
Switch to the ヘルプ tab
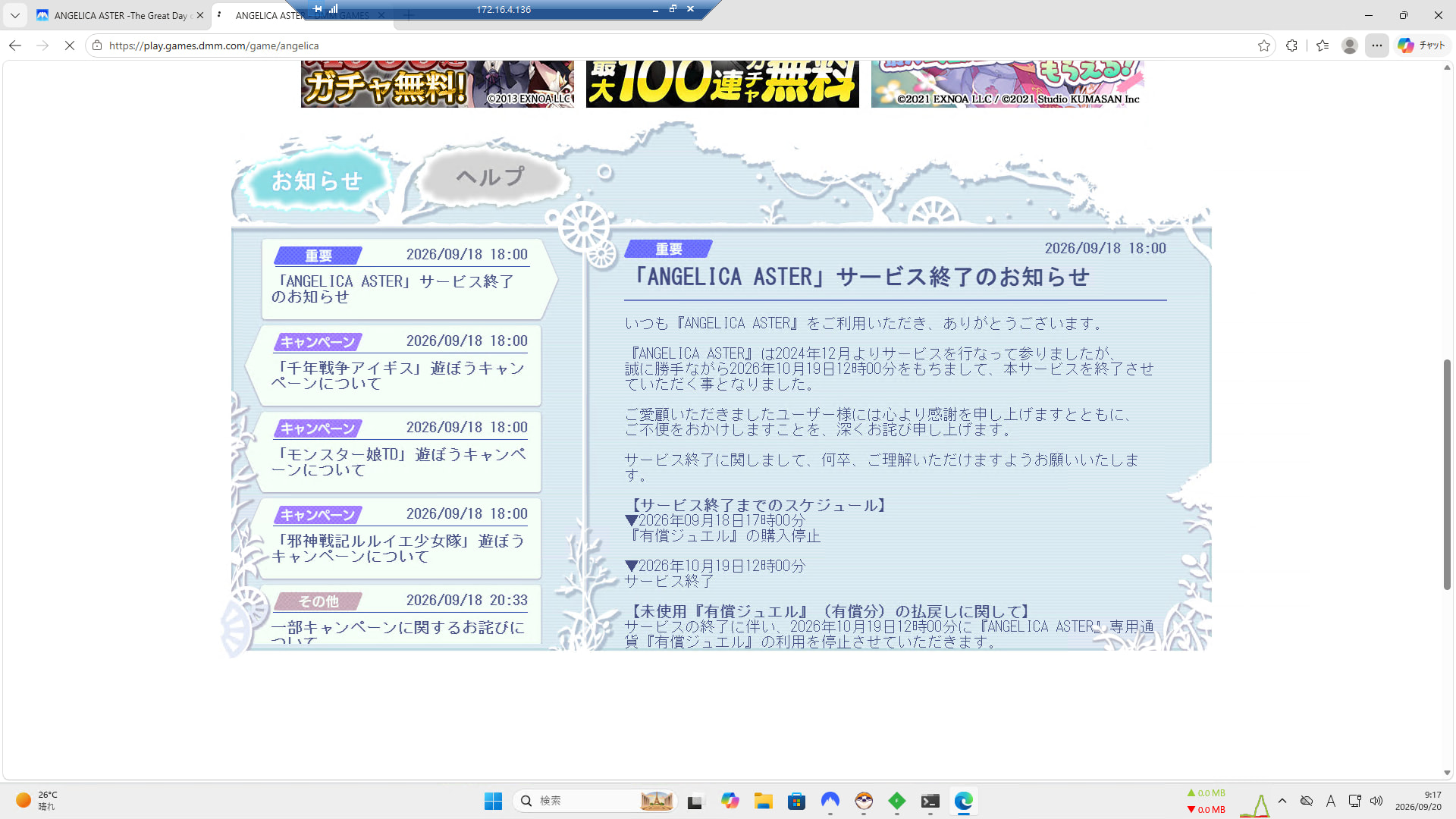point(490,177)
